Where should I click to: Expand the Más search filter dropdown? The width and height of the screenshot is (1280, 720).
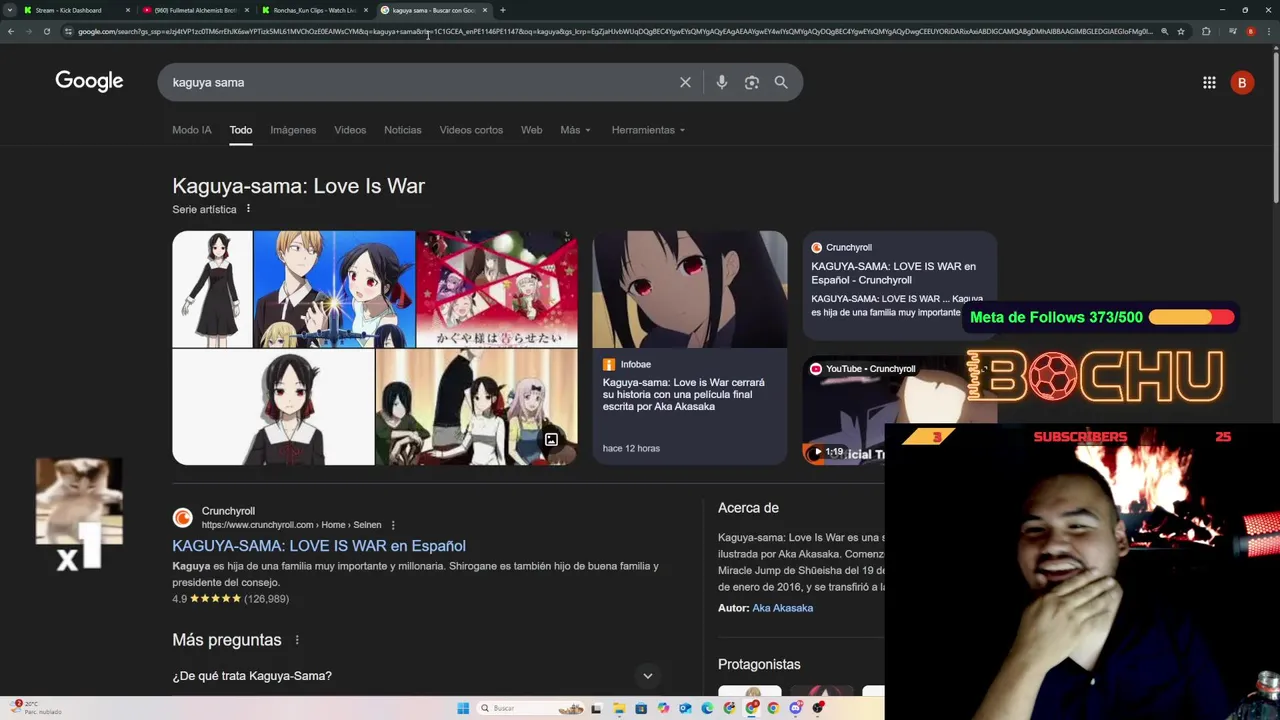coord(575,130)
